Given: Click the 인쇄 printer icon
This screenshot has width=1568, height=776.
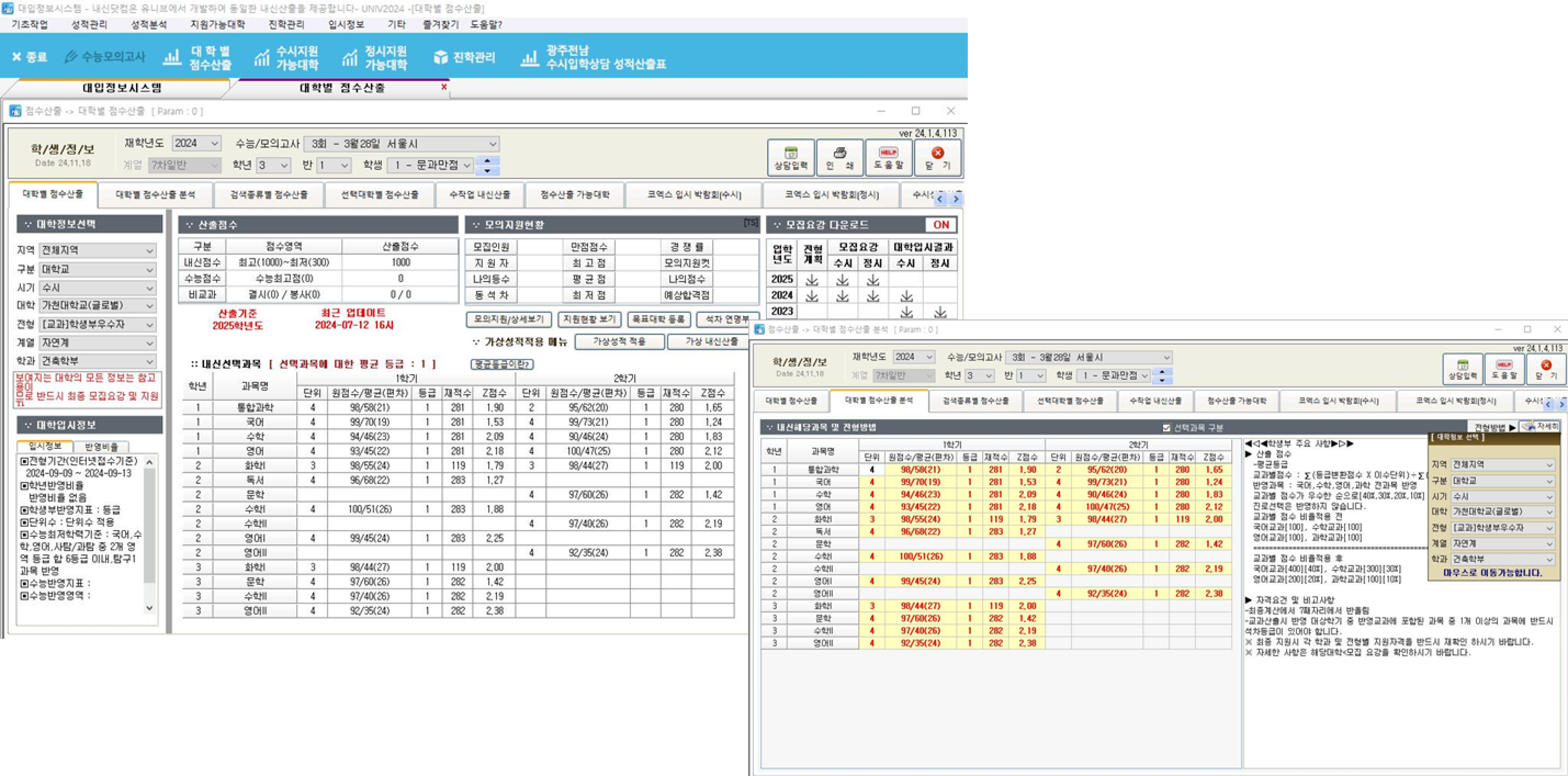Looking at the screenshot, I should point(839,158).
